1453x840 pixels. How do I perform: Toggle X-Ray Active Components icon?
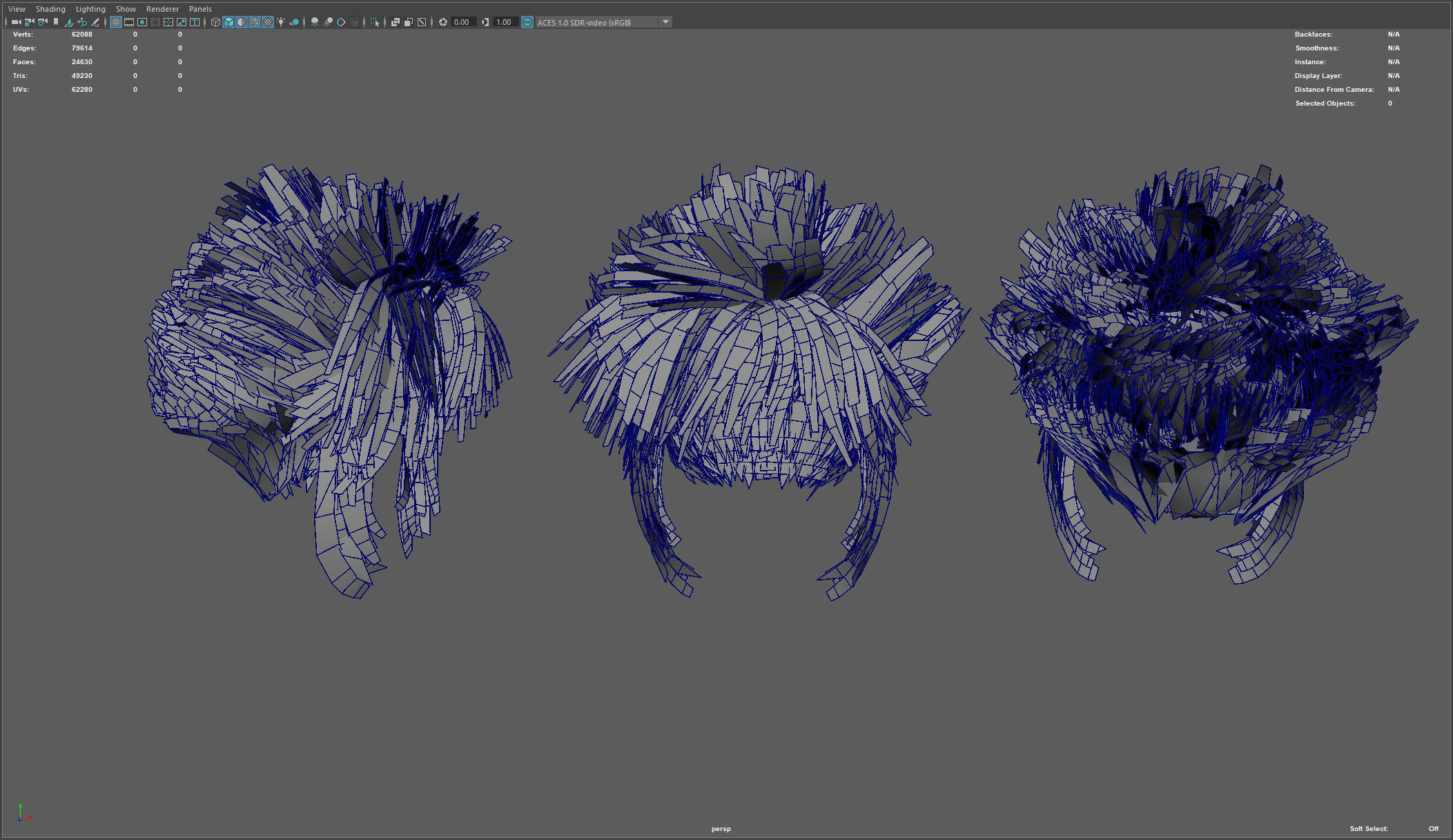[x=409, y=22]
